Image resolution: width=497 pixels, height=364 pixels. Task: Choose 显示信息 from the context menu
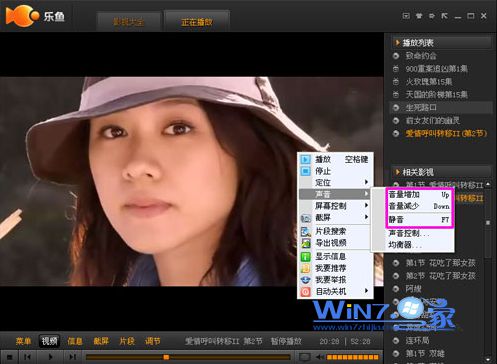click(336, 256)
